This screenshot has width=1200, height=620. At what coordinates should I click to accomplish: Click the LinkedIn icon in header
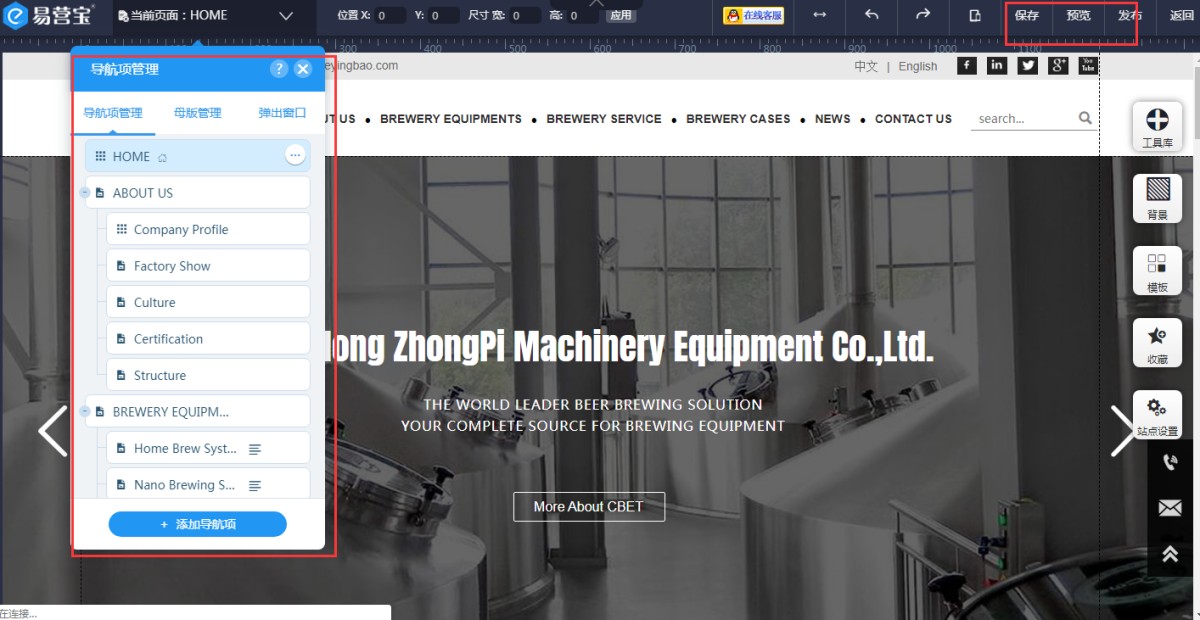[997, 65]
